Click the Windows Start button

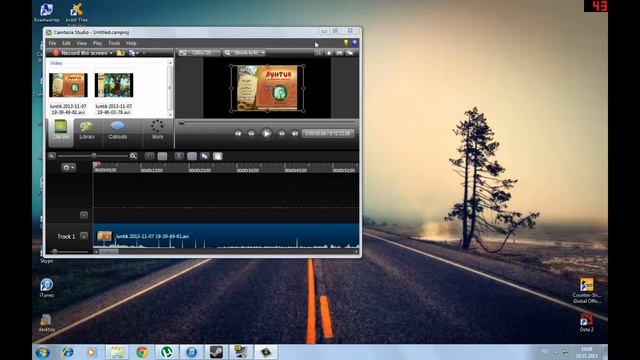43,352
